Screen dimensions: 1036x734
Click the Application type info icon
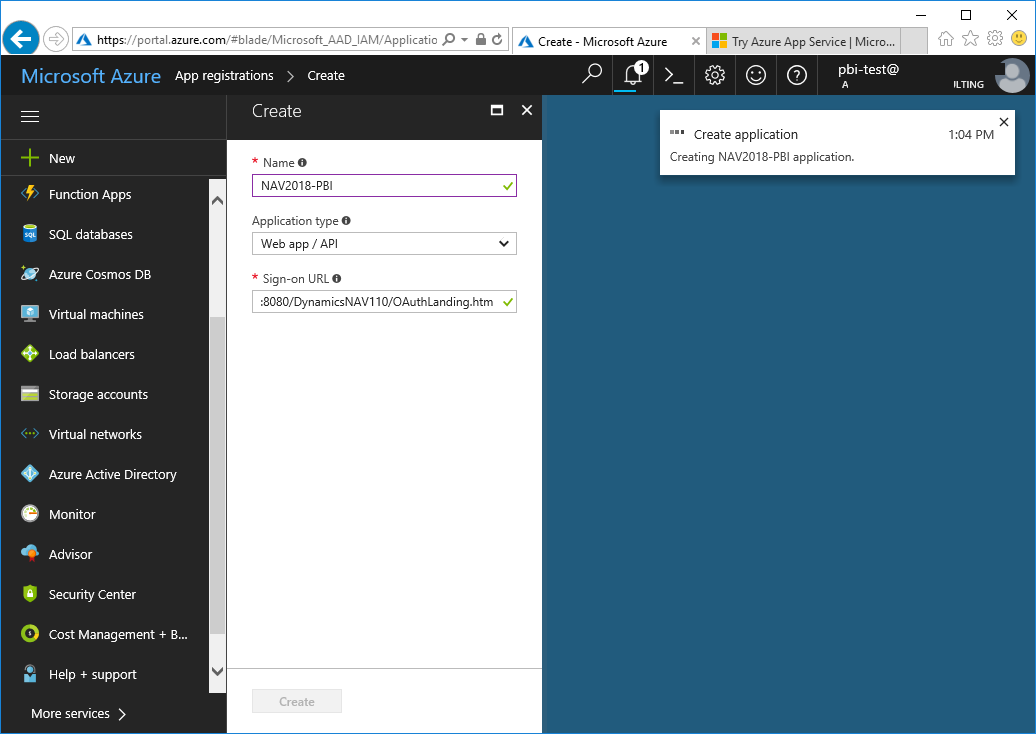[x=346, y=221]
